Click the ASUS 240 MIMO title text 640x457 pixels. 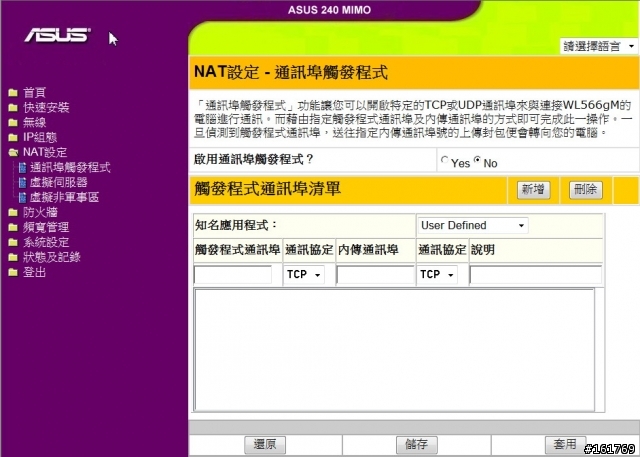(x=329, y=10)
